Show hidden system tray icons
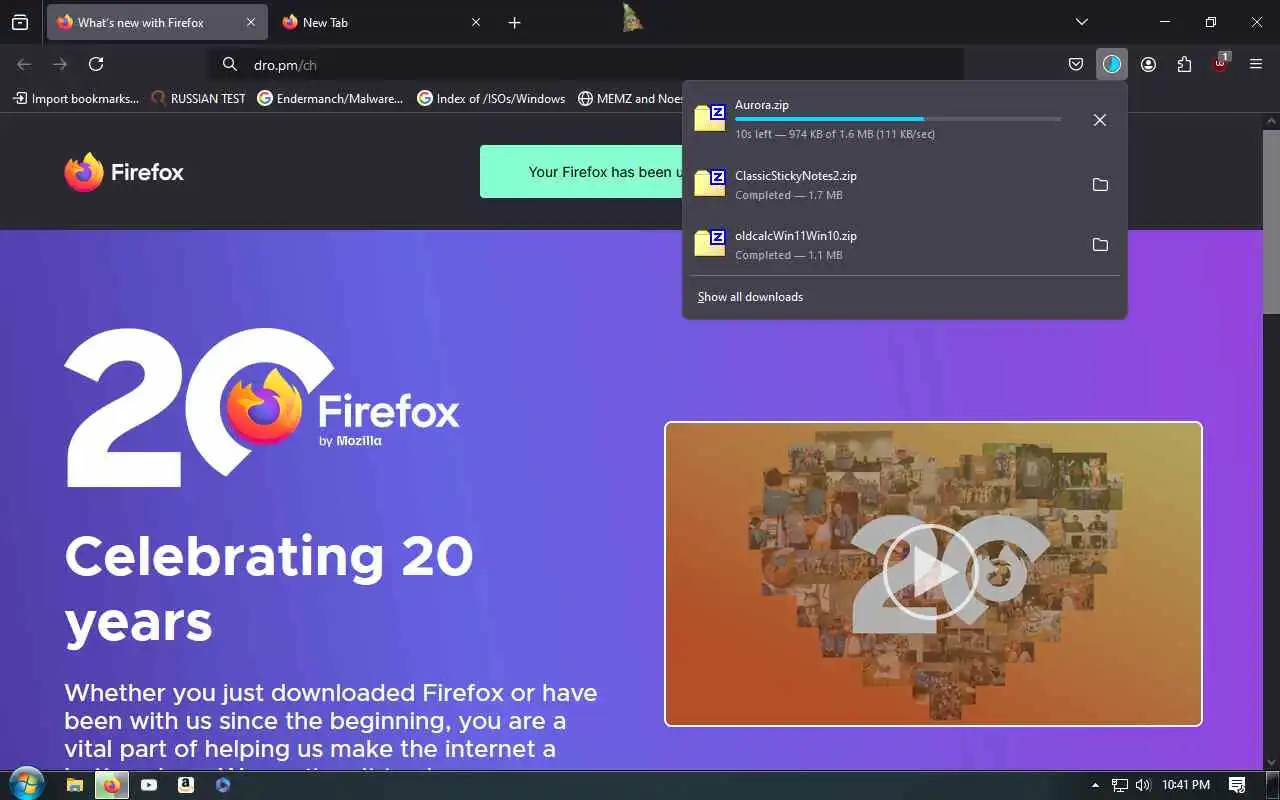1280x800 pixels. pyautogui.click(x=1095, y=785)
